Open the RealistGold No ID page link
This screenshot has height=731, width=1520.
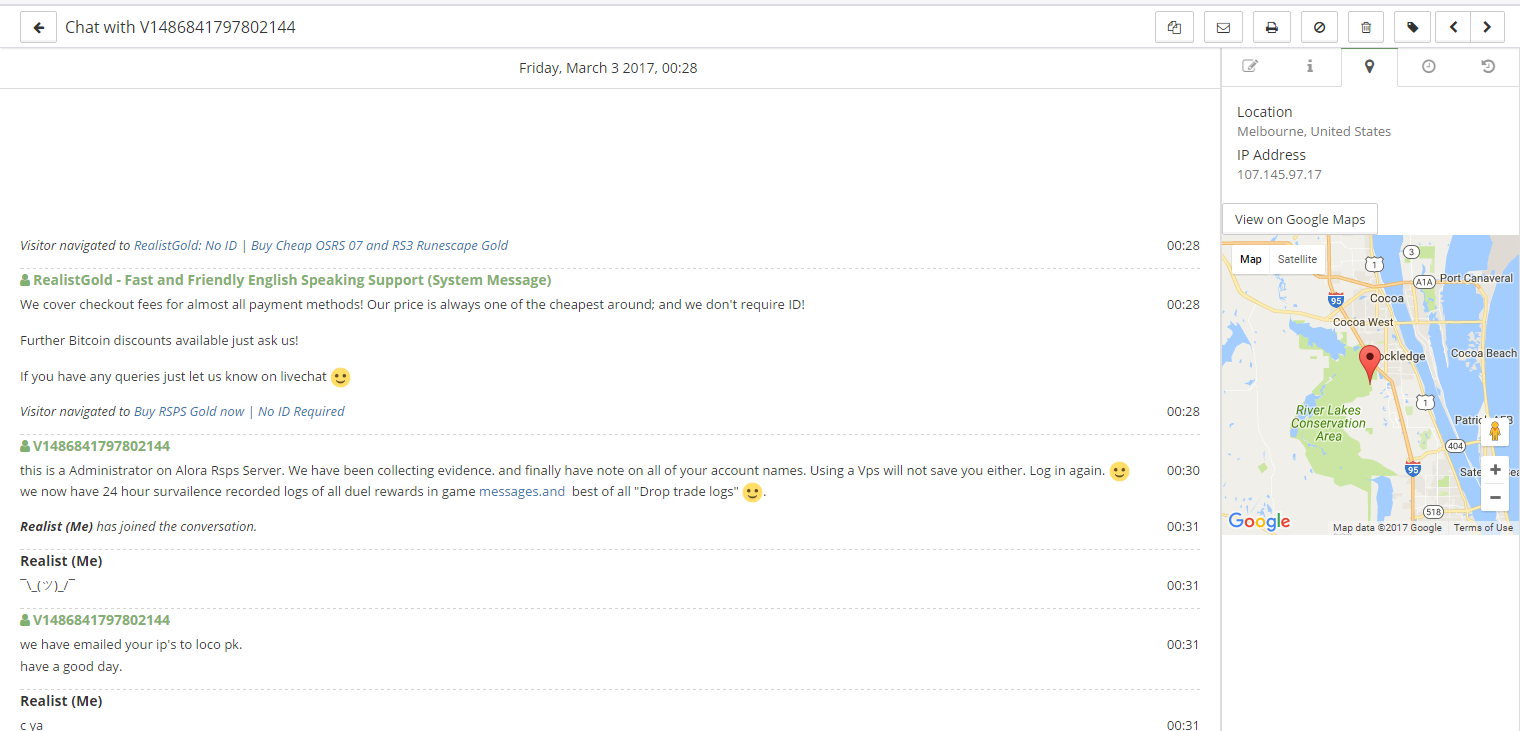[x=321, y=245]
